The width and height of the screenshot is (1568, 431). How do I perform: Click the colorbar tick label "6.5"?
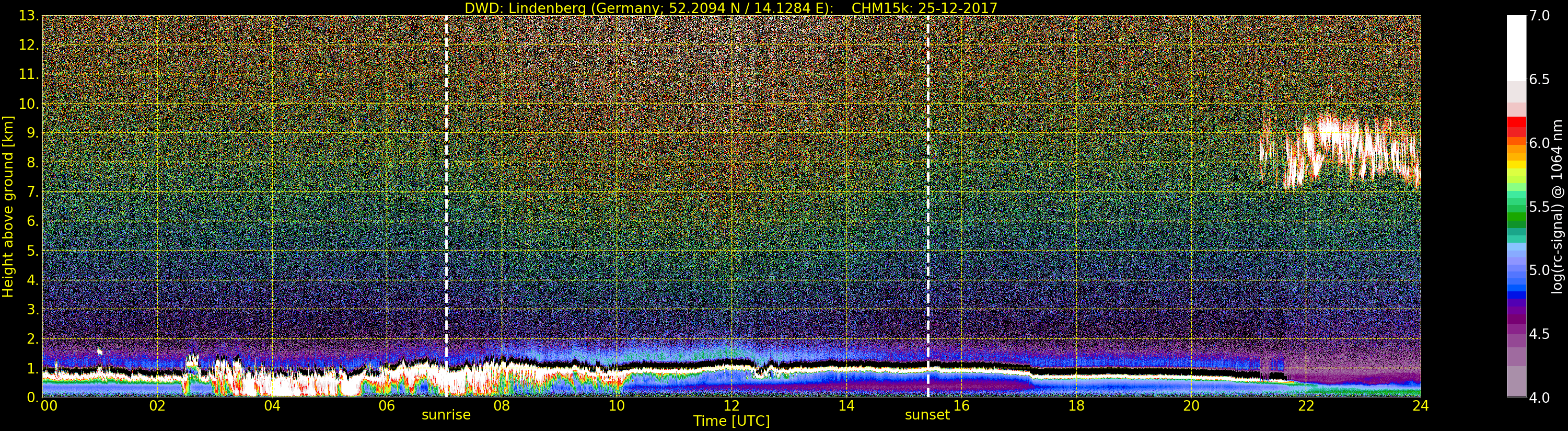coord(1539,80)
